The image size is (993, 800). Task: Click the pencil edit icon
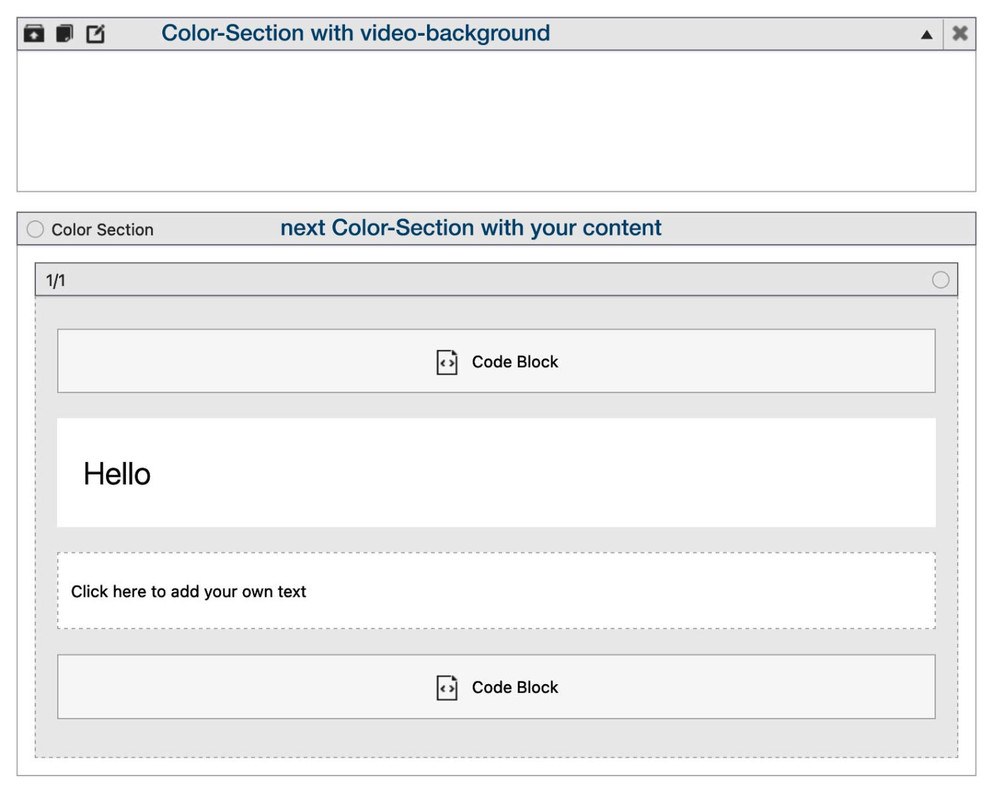[96, 33]
